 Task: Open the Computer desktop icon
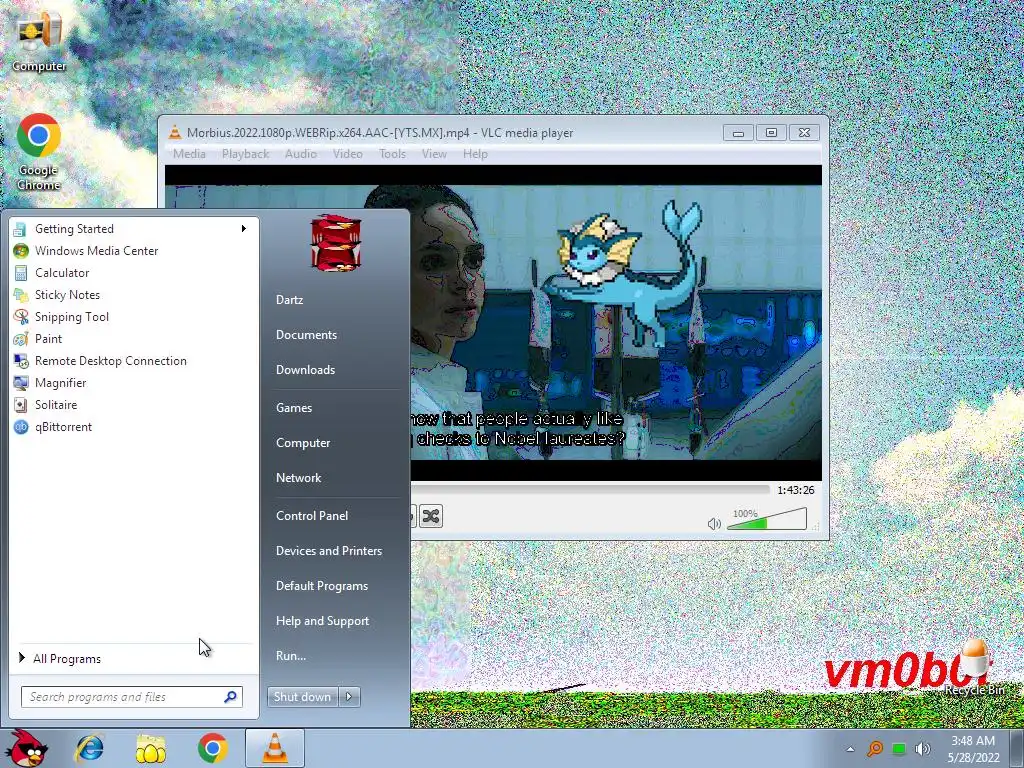(x=39, y=41)
